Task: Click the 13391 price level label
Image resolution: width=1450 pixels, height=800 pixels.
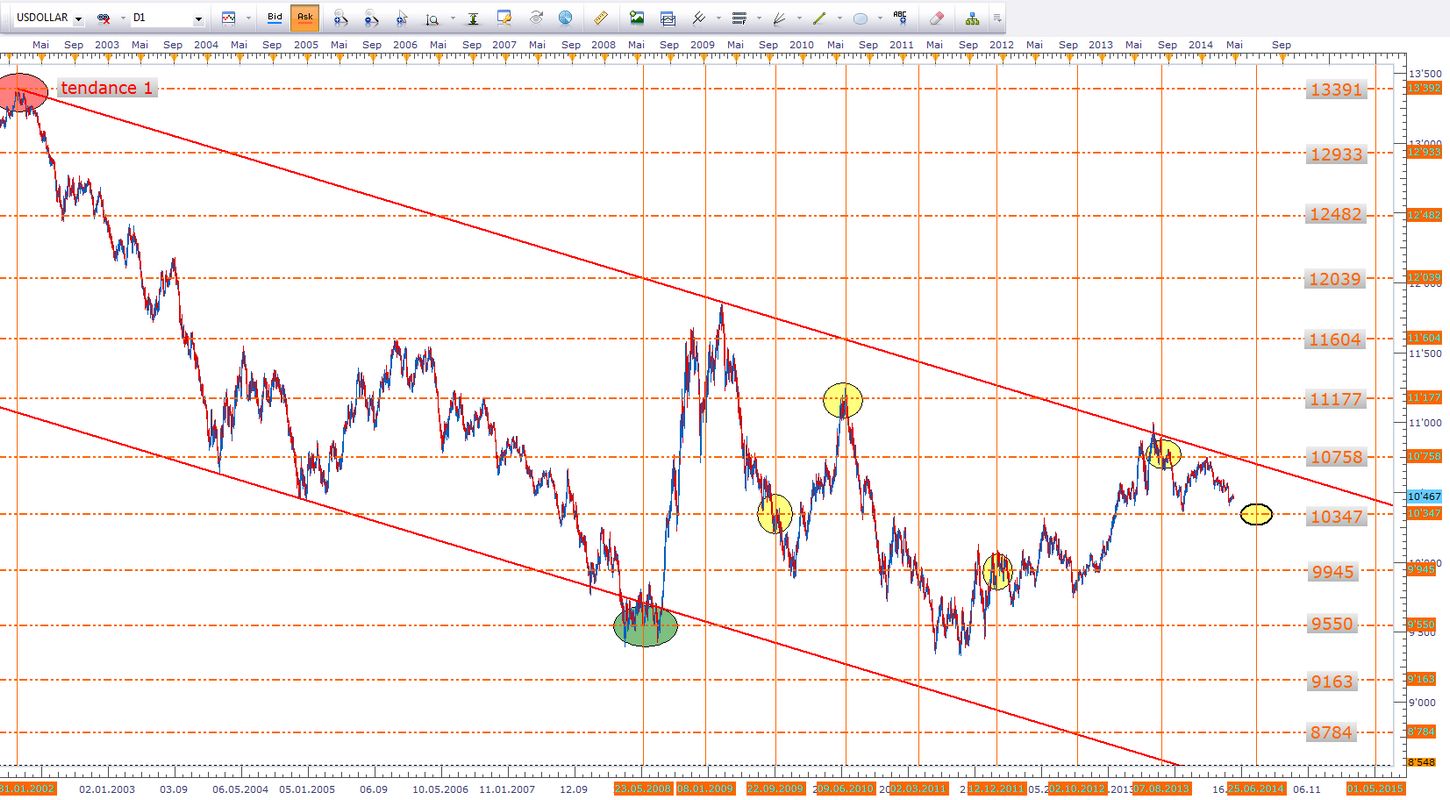Action: (1335, 90)
